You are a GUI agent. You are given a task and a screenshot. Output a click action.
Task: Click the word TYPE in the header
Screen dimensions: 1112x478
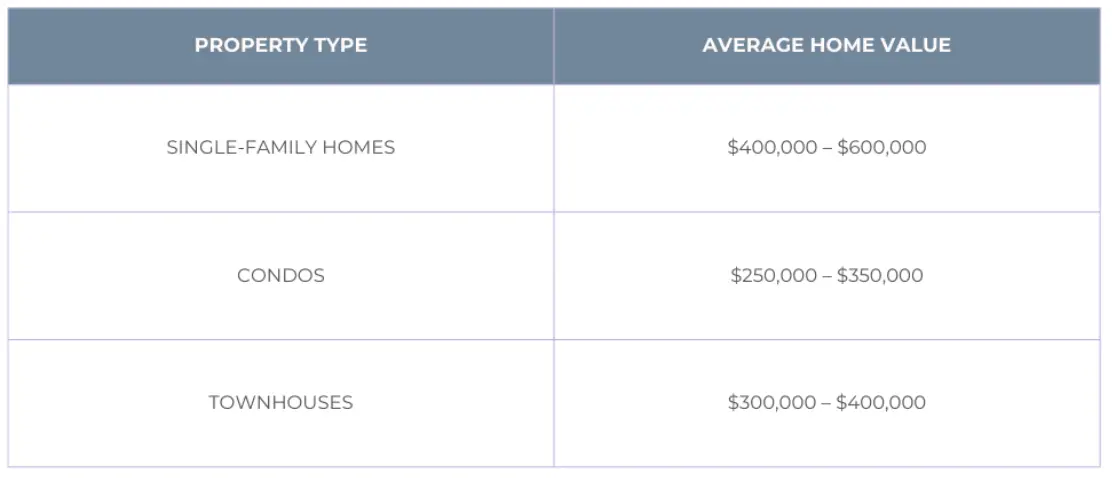click(x=341, y=46)
